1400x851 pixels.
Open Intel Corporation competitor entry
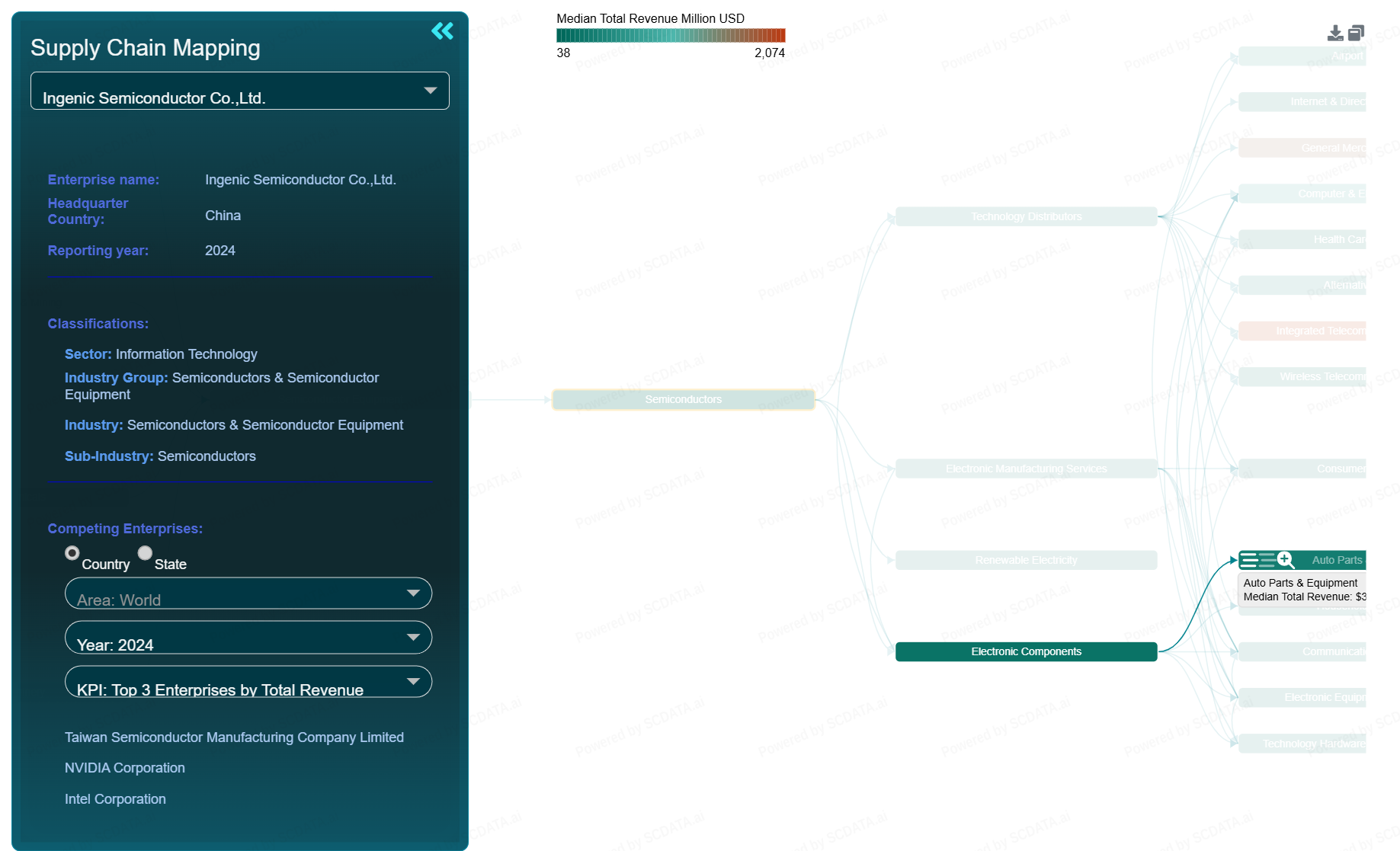[115, 799]
